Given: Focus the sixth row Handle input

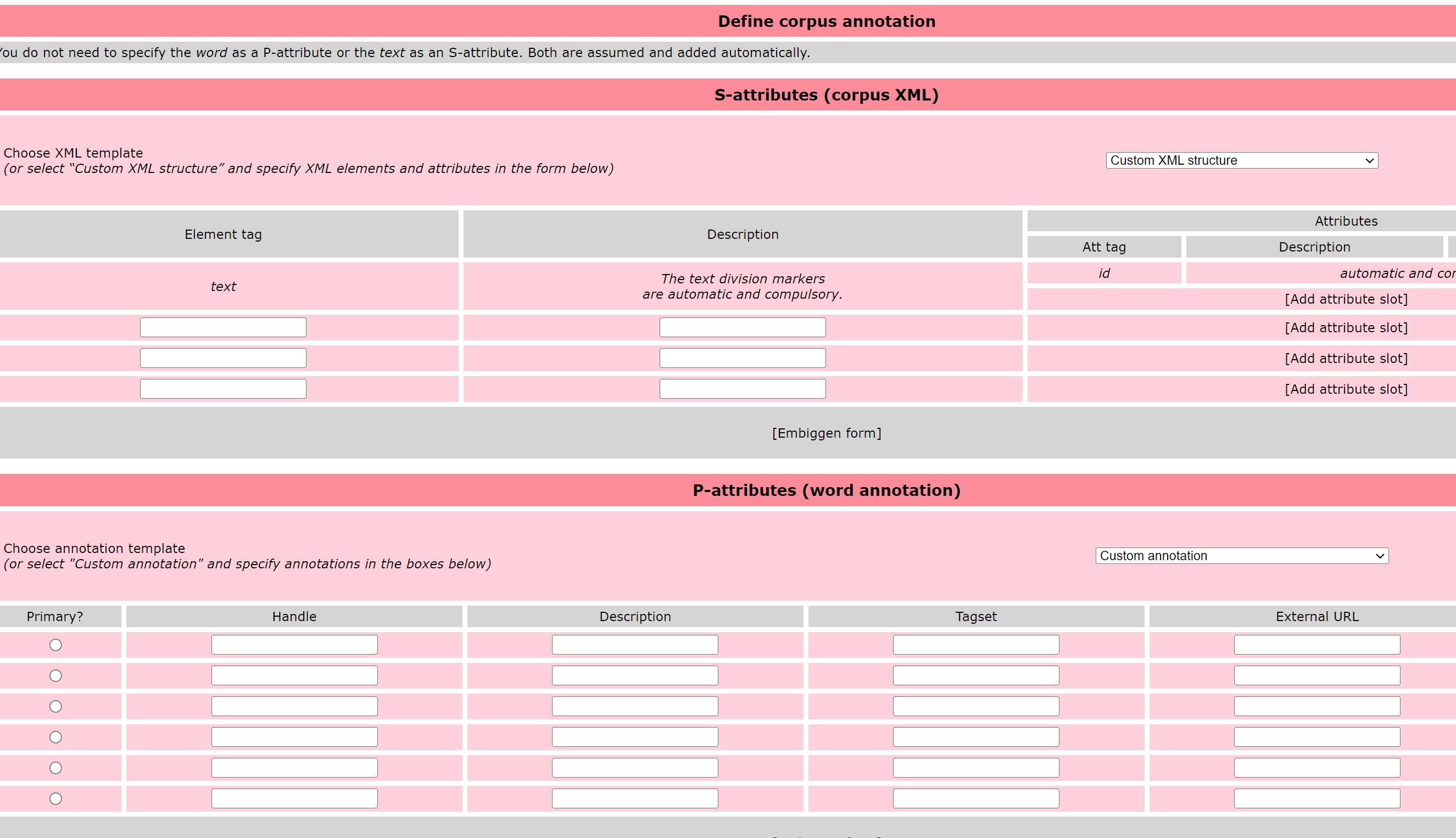Looking at the screenshot, I should (294, 799).
